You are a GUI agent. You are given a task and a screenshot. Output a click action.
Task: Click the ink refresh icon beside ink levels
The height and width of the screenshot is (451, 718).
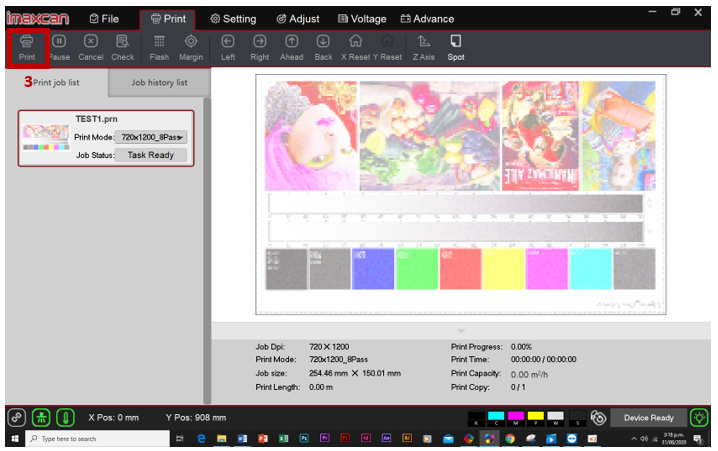point(598,418)
